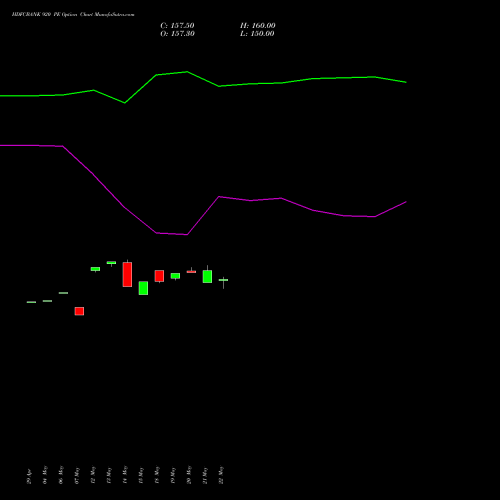Select the open price O: 157.30 label

click(177, 34)
